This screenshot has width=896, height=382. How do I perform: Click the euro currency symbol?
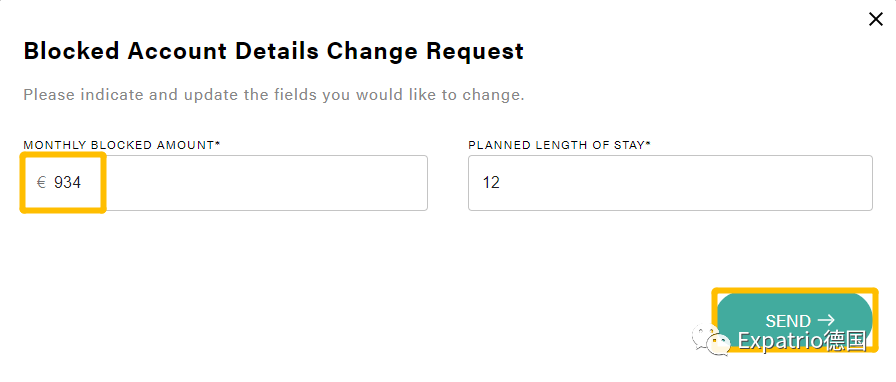click(x=41, y=183)
